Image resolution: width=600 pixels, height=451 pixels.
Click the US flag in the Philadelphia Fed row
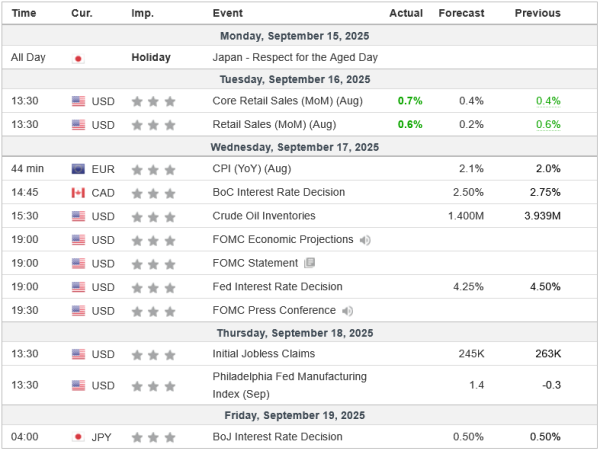pyautogui.click(x=79, y=385)
